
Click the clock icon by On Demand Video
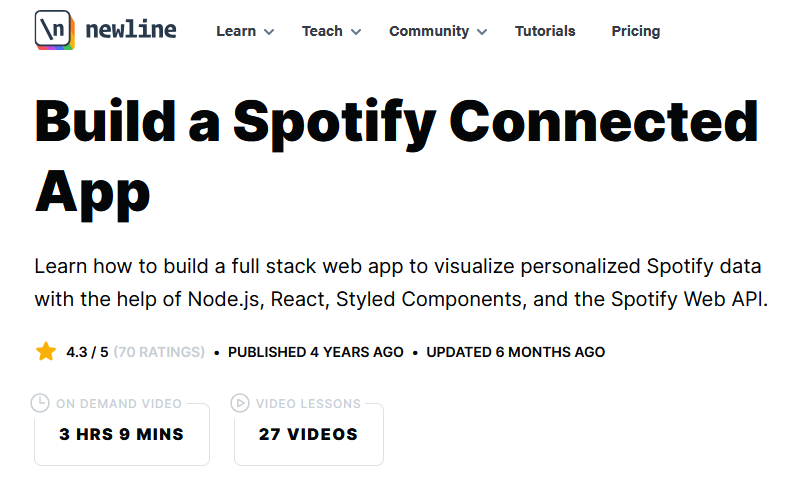pos(40,404)
